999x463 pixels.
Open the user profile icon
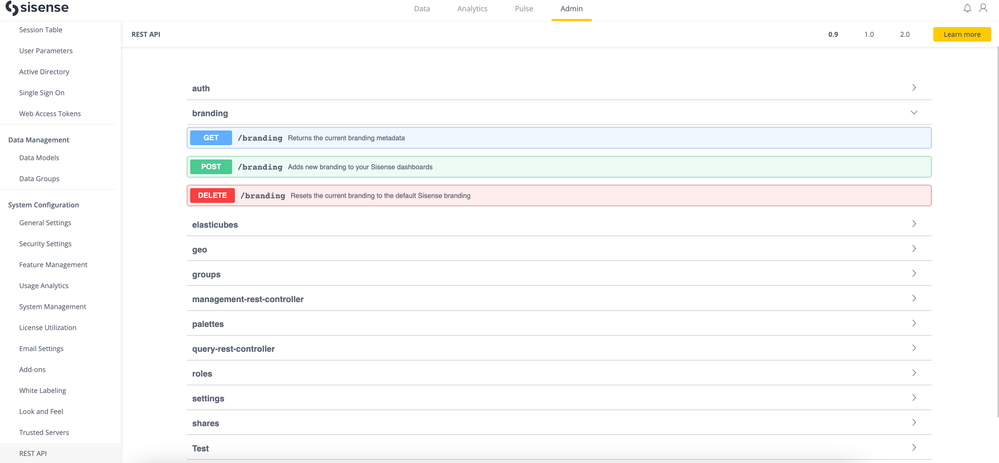click(x=983, y=9)
